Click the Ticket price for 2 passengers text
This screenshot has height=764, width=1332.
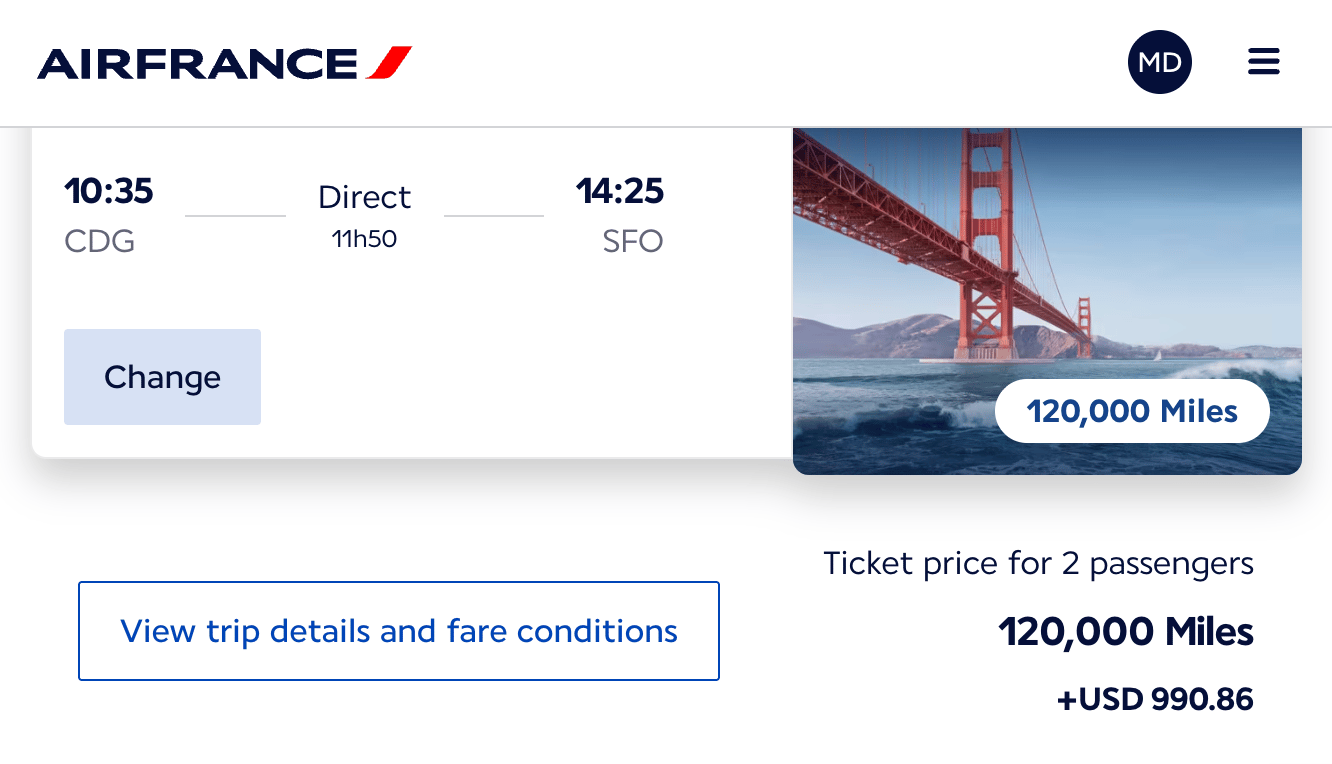[1038, 563]
